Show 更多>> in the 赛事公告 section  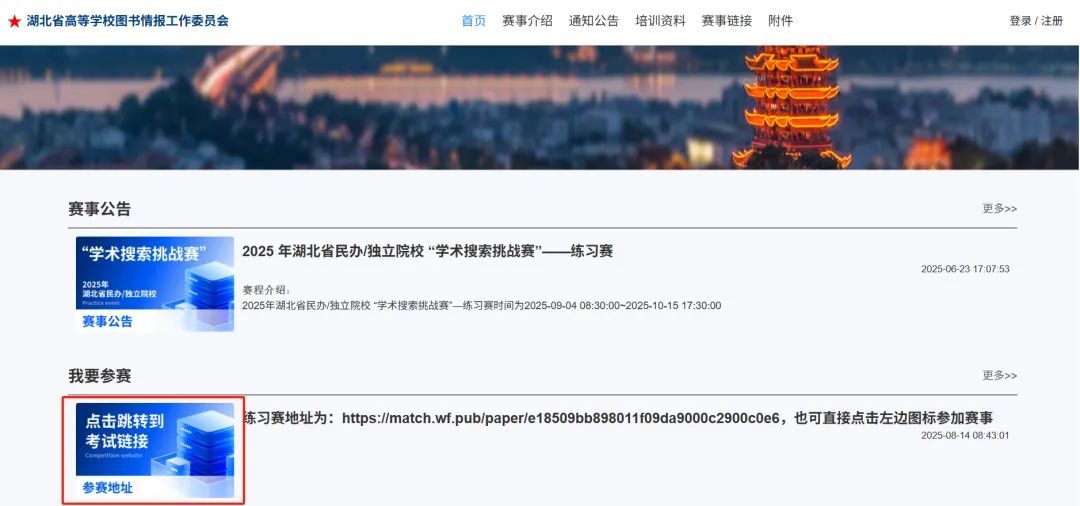click(999, 209)
